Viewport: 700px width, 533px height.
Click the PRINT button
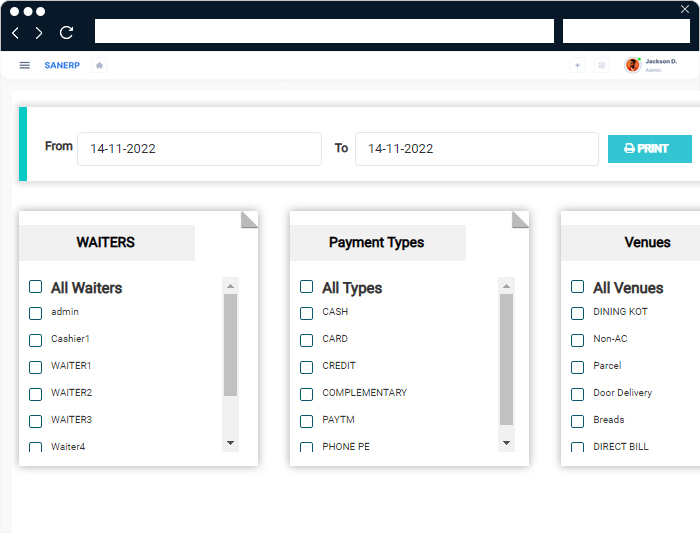tap(649, 149)
